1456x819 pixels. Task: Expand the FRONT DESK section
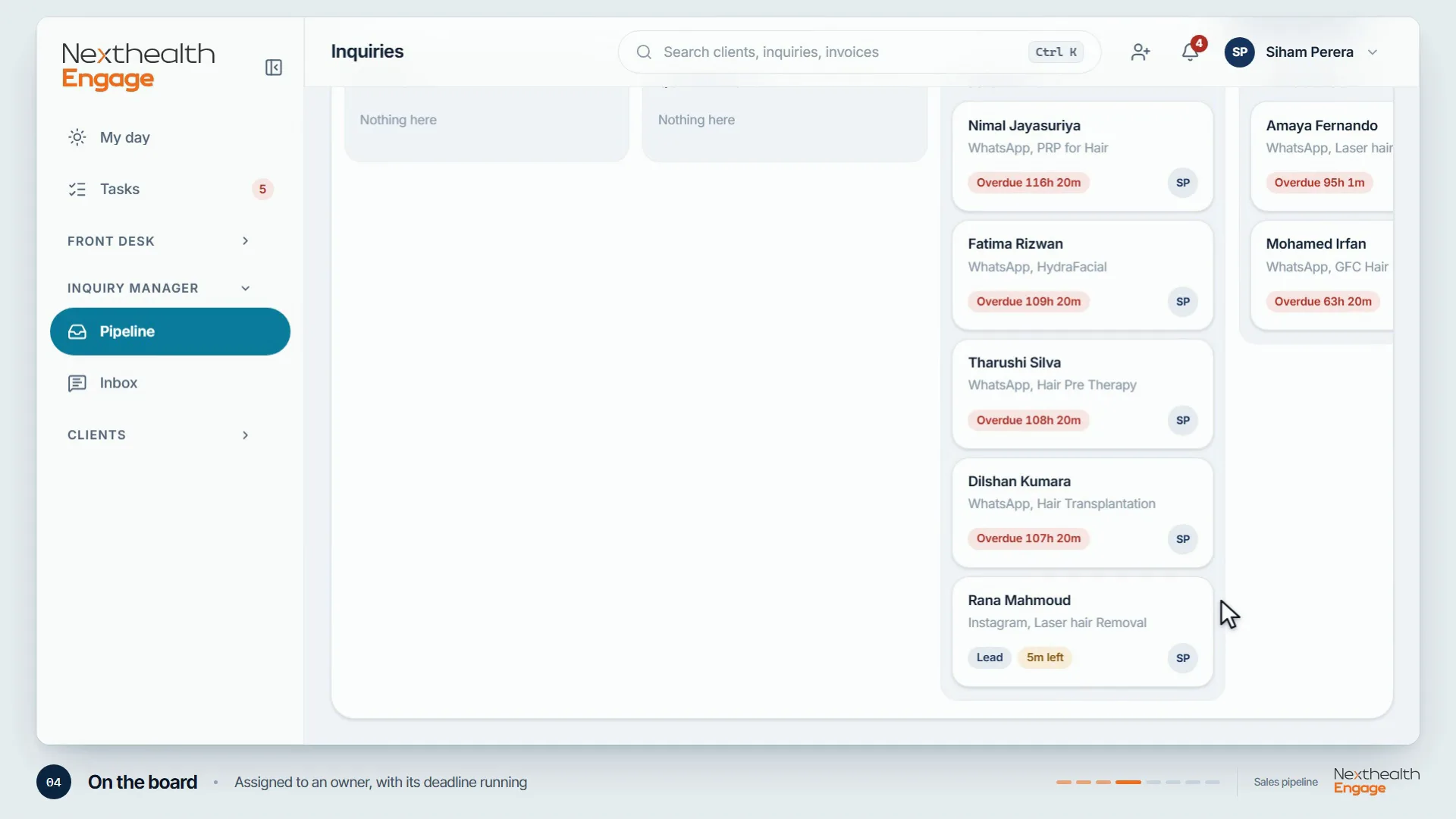point(159,241)
